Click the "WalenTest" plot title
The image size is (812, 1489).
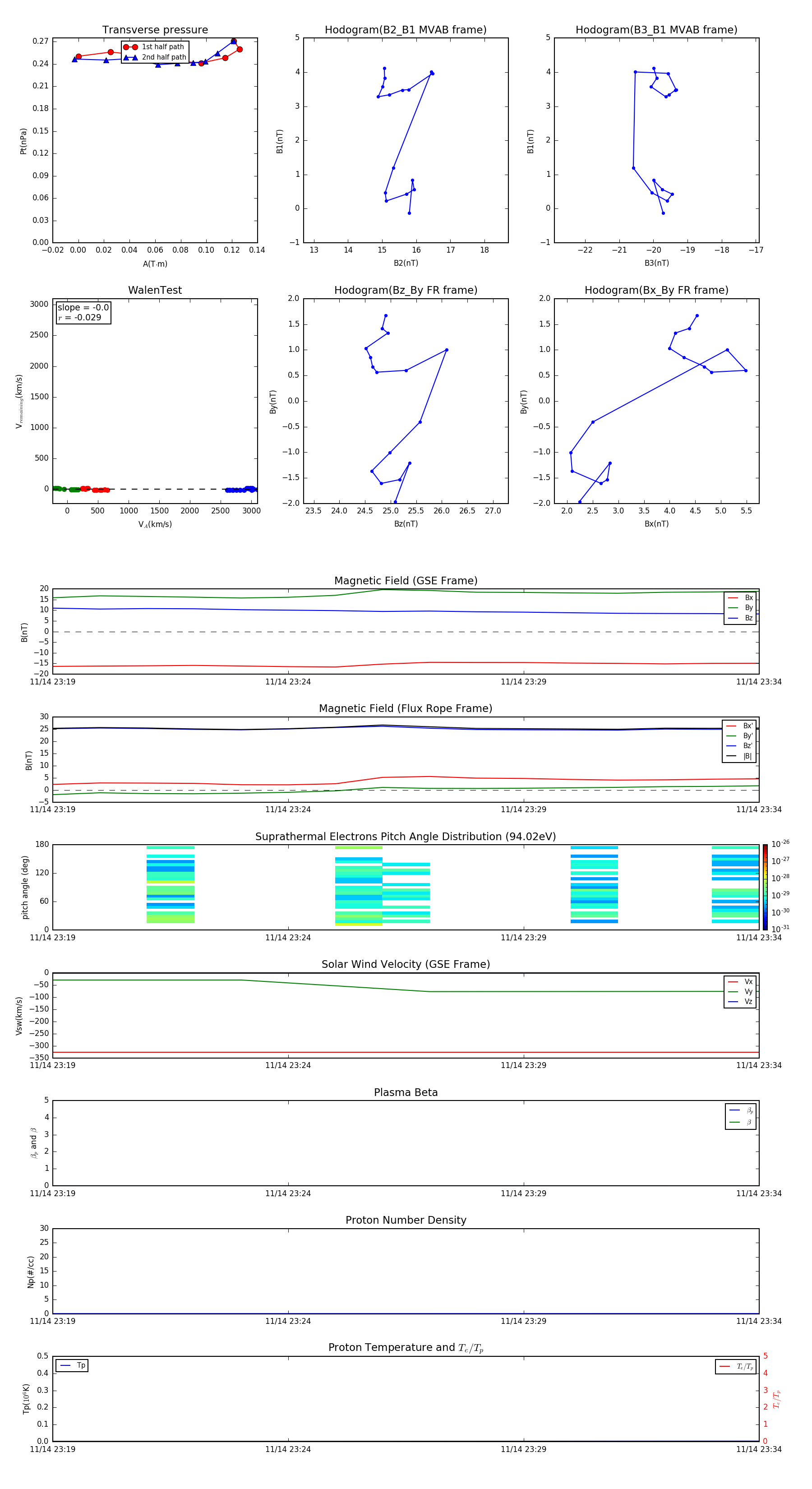click(155, 290)
